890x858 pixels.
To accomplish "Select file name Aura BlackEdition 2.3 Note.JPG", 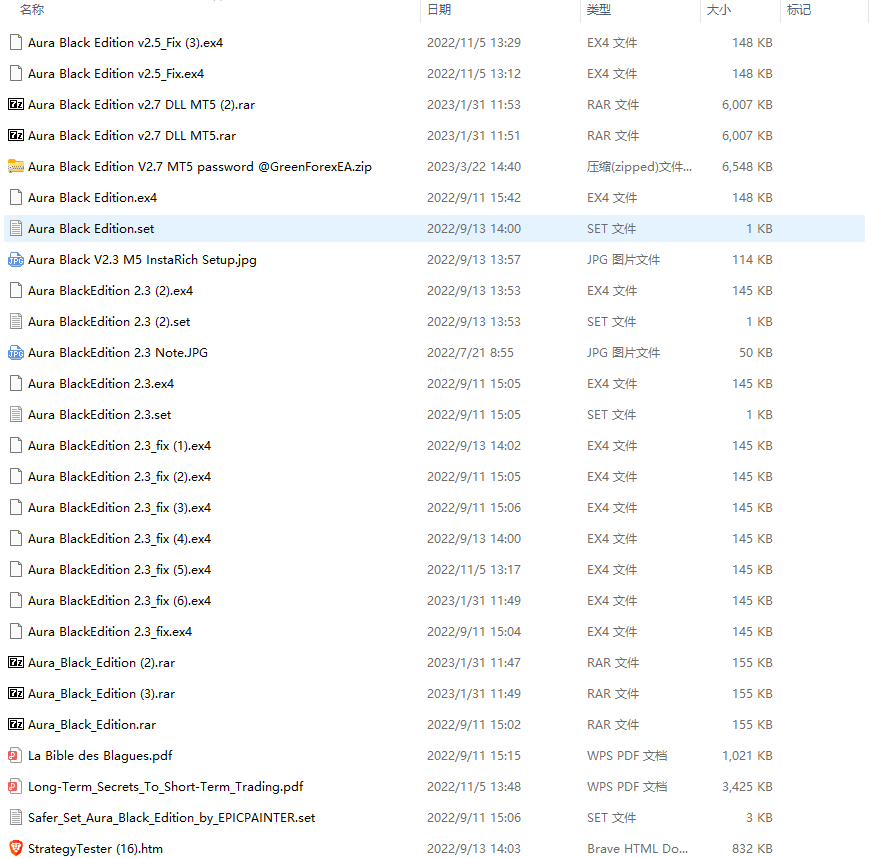I will 117,353.
